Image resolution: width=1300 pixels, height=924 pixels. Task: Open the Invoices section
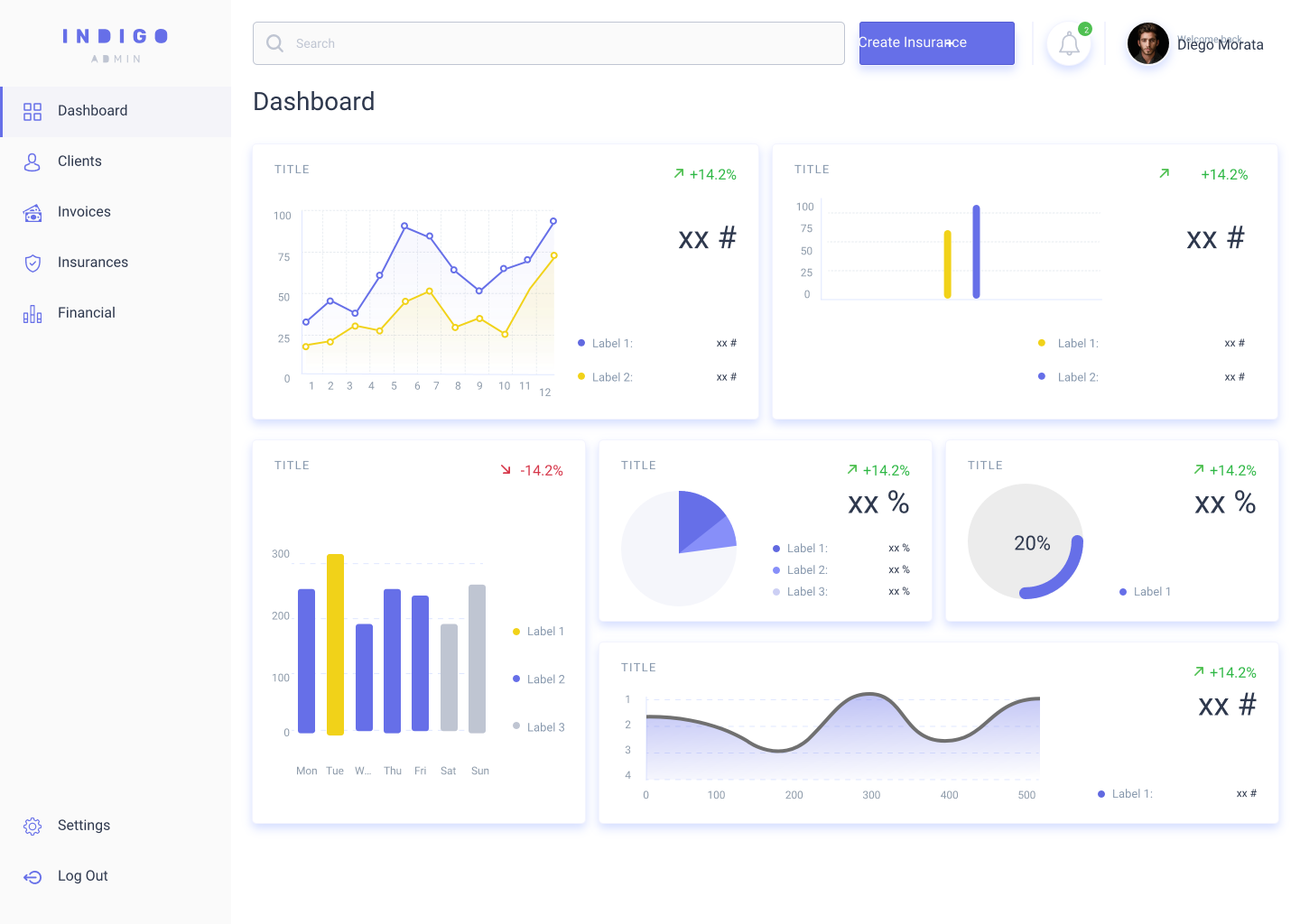coord(116,213)
